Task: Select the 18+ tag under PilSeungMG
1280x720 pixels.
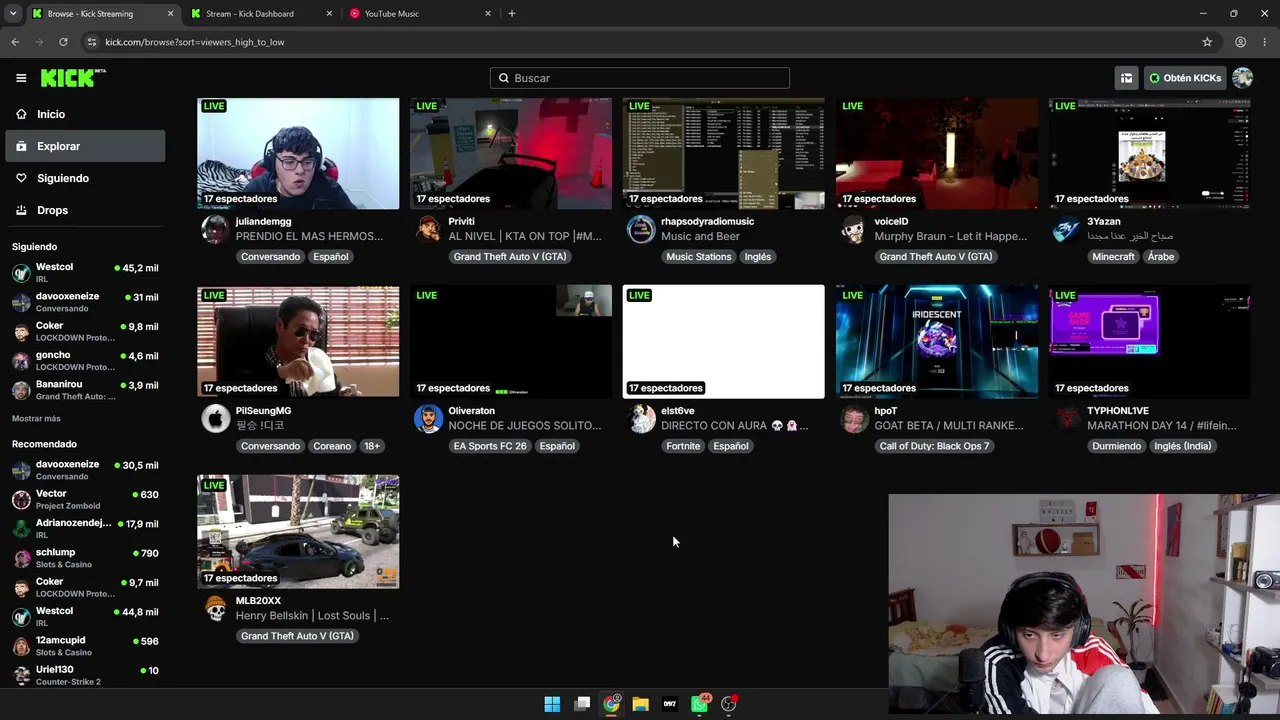Action: coord(372,446)
